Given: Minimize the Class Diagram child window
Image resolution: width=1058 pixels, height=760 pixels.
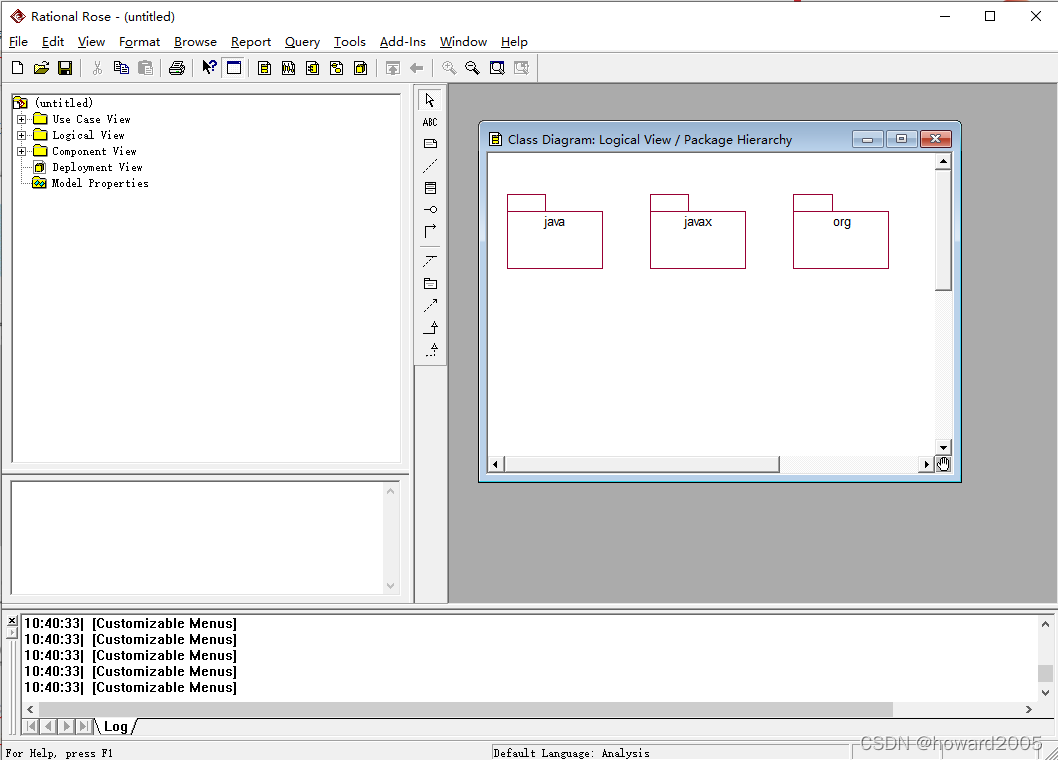Looking at the screenshot, I should coord(868,139).
